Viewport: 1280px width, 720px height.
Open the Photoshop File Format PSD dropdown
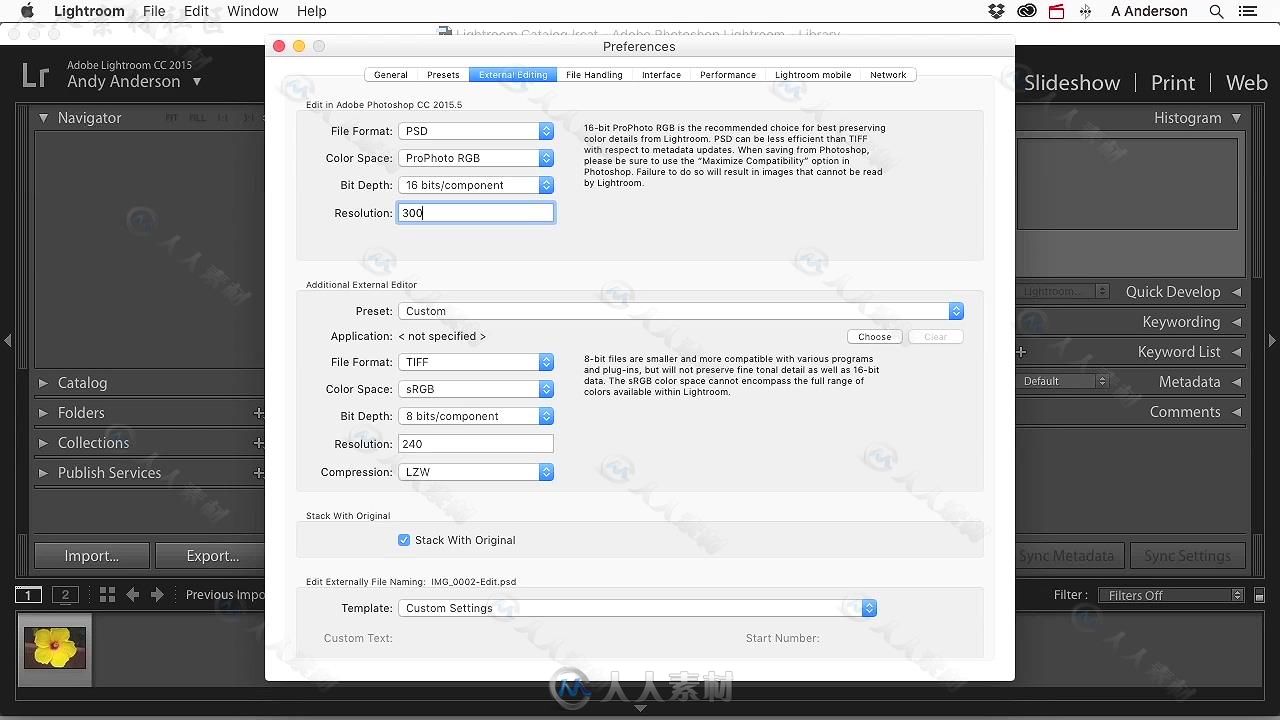tap(476, 131)
